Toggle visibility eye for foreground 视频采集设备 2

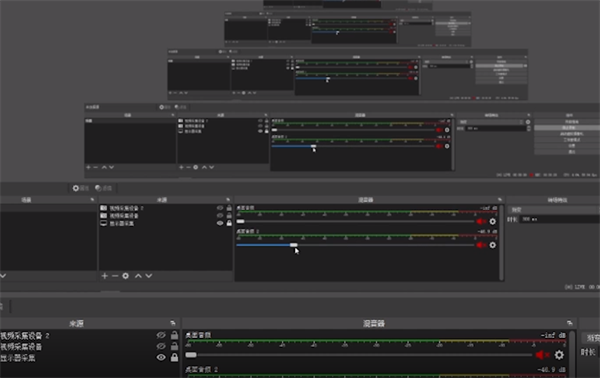click(x=161, y=336)
